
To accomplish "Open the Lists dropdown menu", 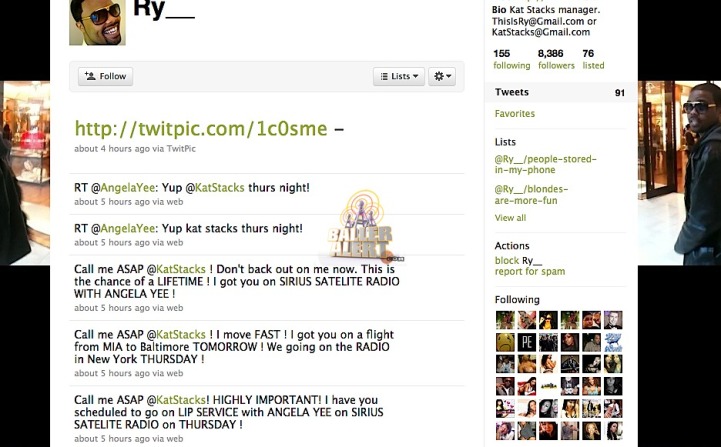I will pos(399,76).
